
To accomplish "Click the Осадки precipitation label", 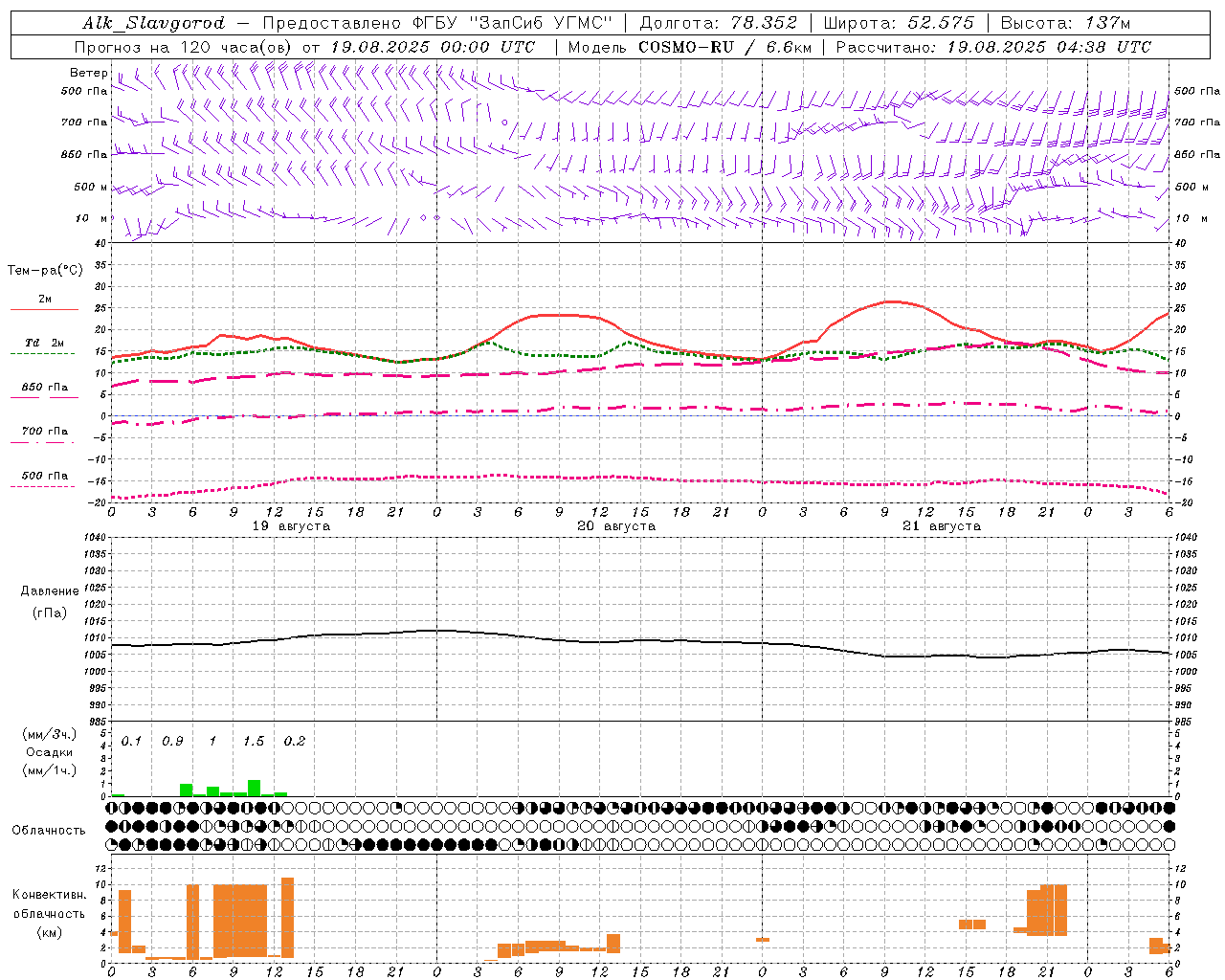I will [x=48, y=752].
